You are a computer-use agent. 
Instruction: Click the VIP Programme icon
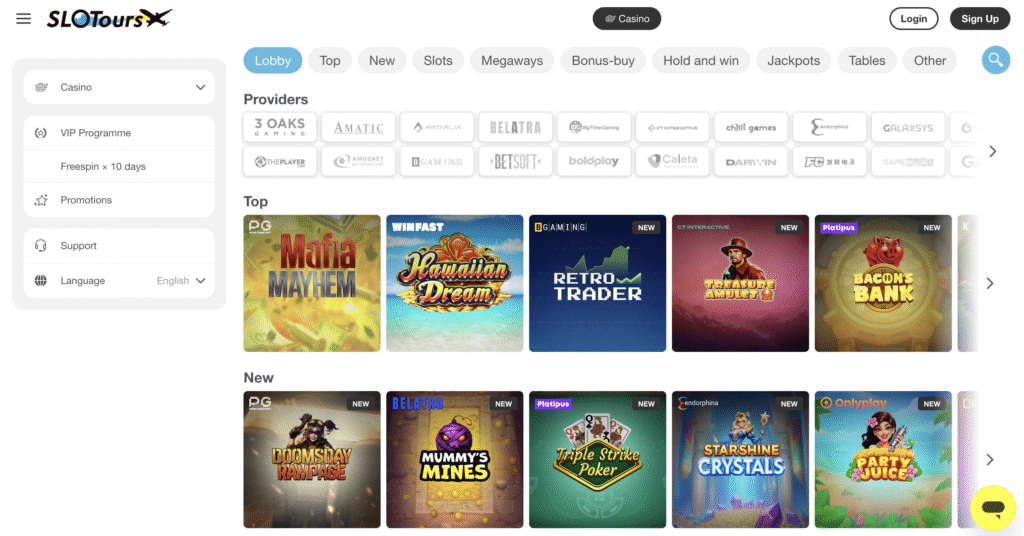(40, 133)
